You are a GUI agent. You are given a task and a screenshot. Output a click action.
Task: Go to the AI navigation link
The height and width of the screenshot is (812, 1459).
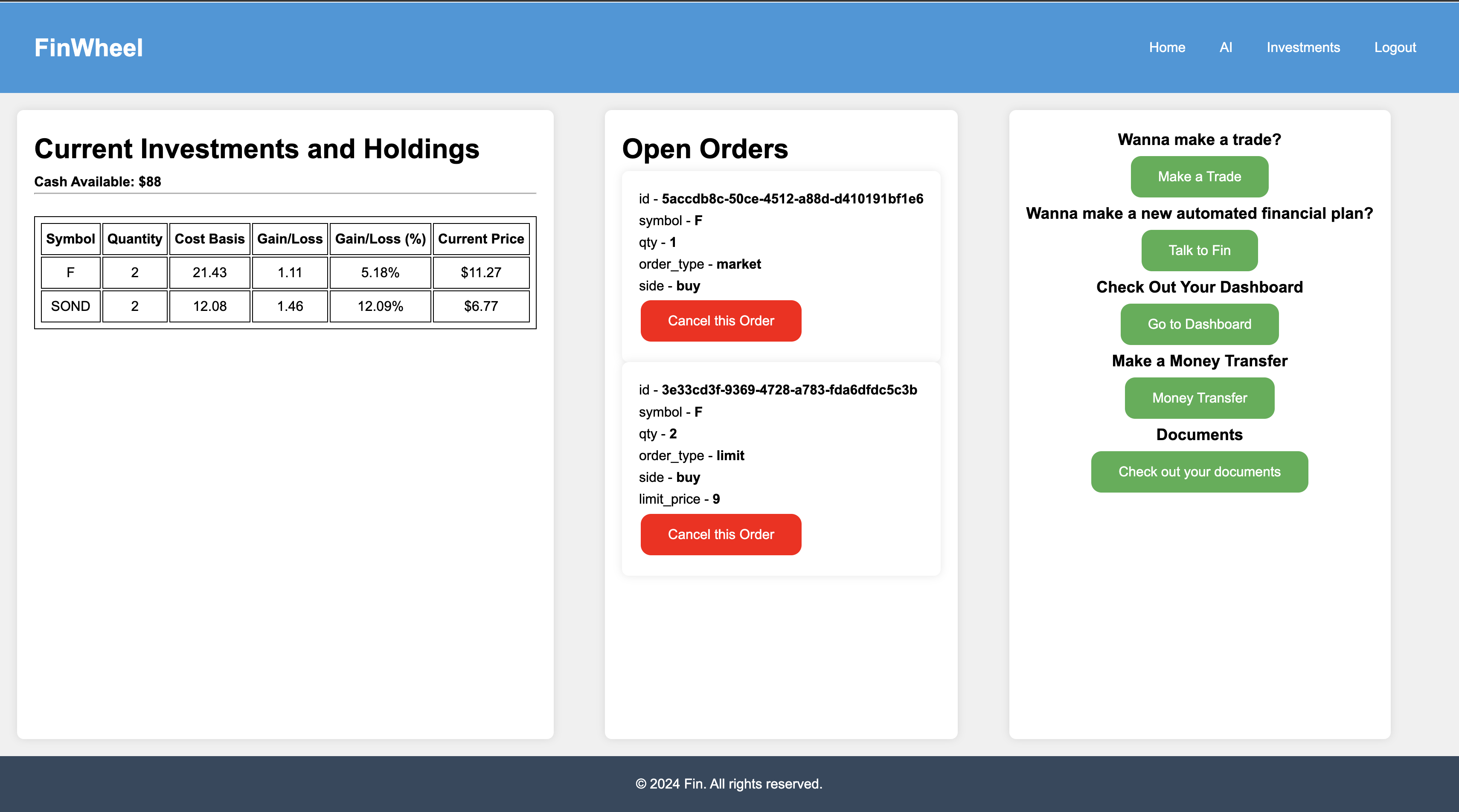click(x=1226, y=48)
